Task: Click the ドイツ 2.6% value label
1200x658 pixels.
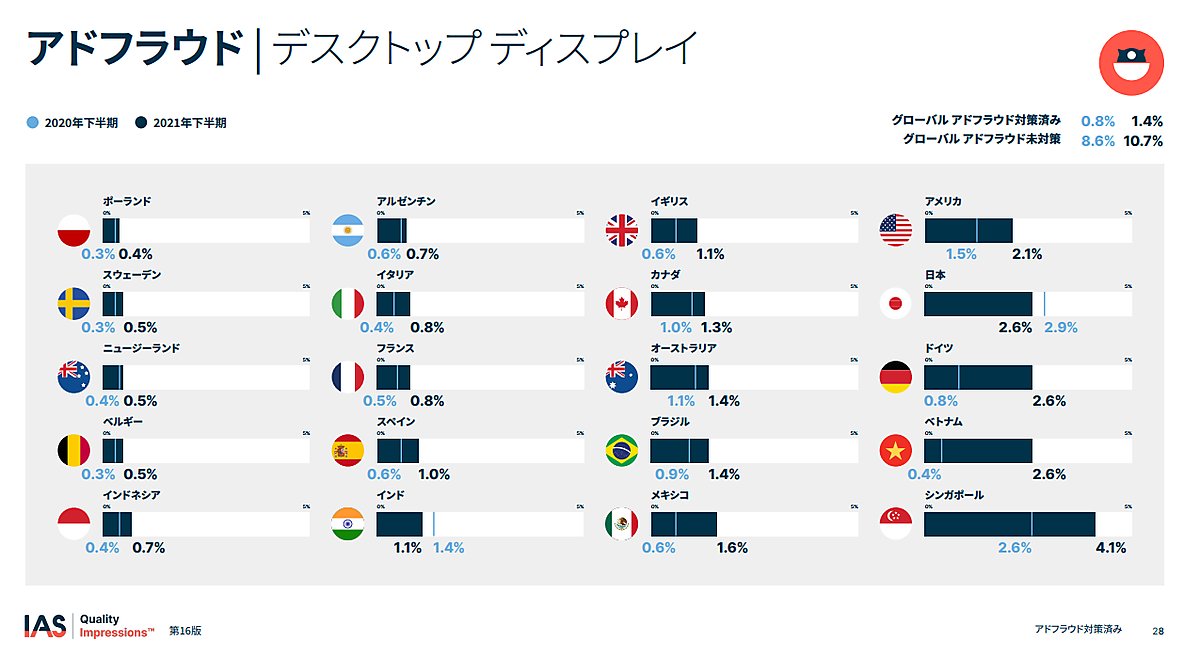Action: pyautogui.click(x=1049, y=401)
